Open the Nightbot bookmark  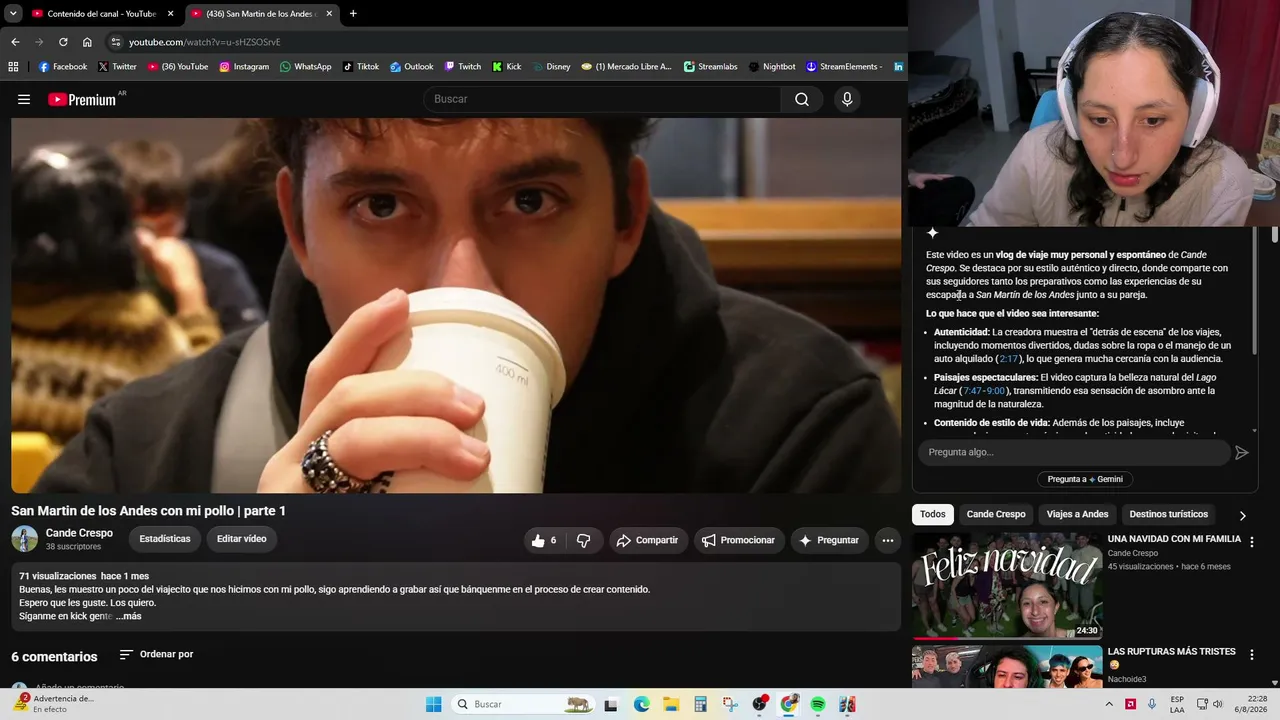click(x=772, y=67)
